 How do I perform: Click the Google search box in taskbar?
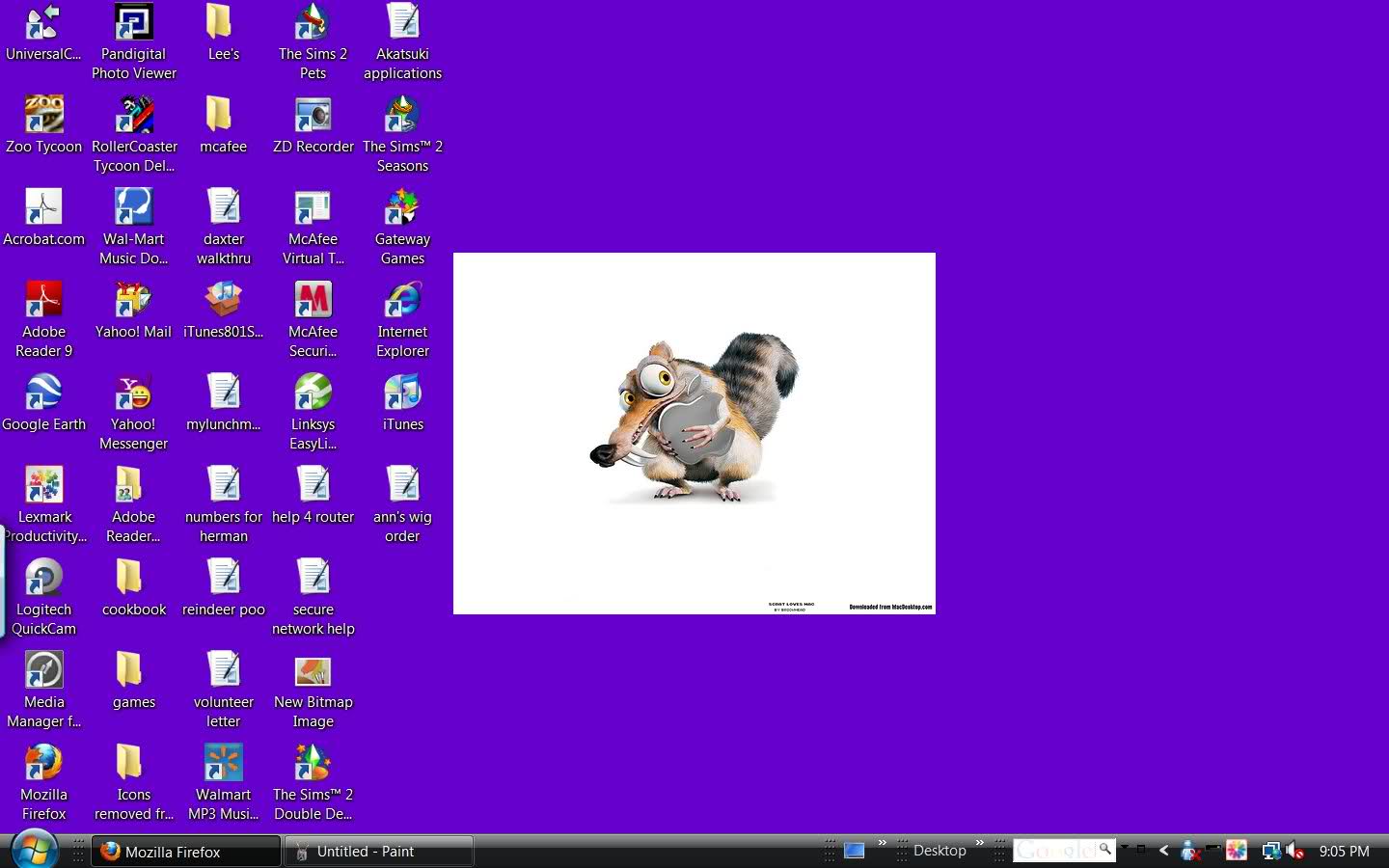pyautogui.click(x=1055, y=851)
